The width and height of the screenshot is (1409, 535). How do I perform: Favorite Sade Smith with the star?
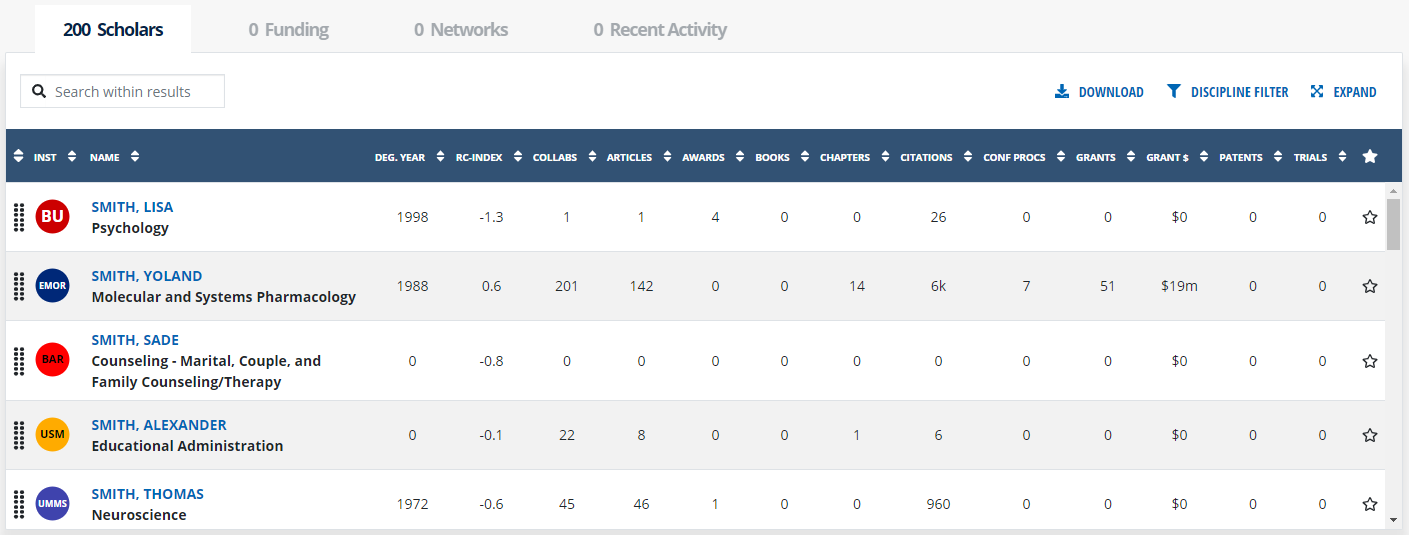point(1370,361)
